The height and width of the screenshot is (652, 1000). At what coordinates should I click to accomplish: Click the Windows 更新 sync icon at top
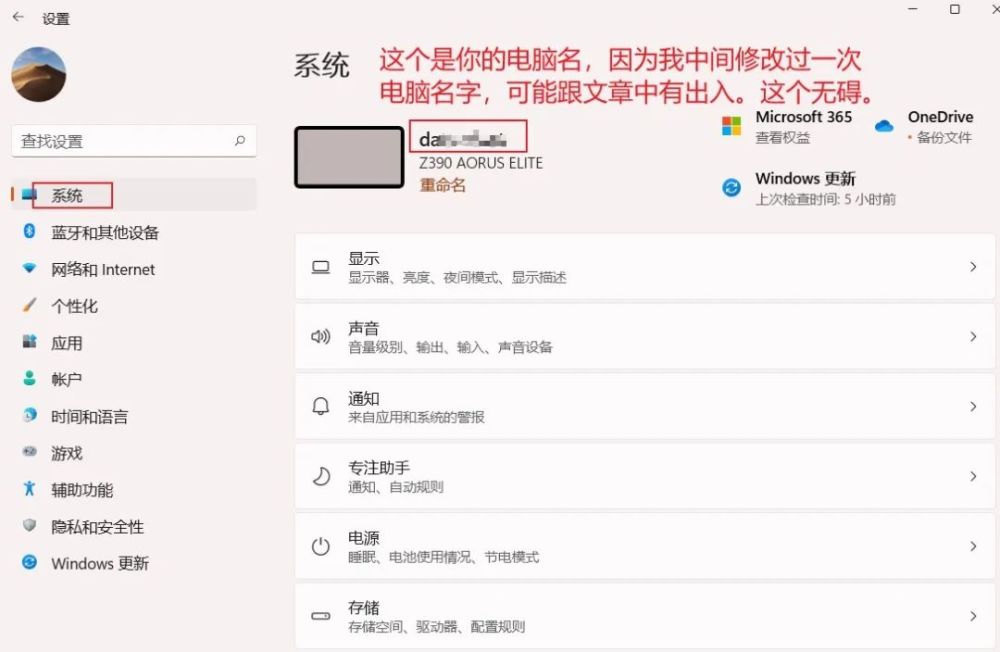732,188
